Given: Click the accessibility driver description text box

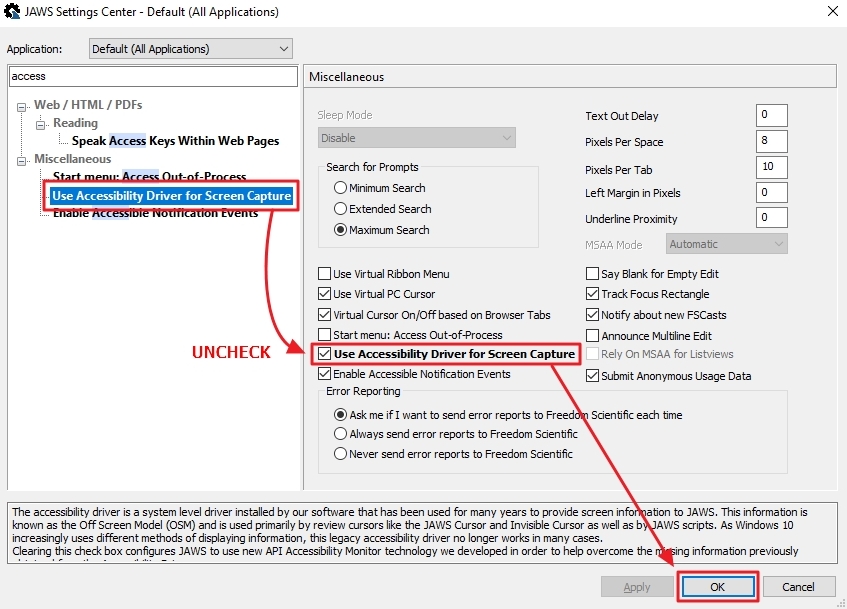Looking at the screenshot, I should point(422,532).
